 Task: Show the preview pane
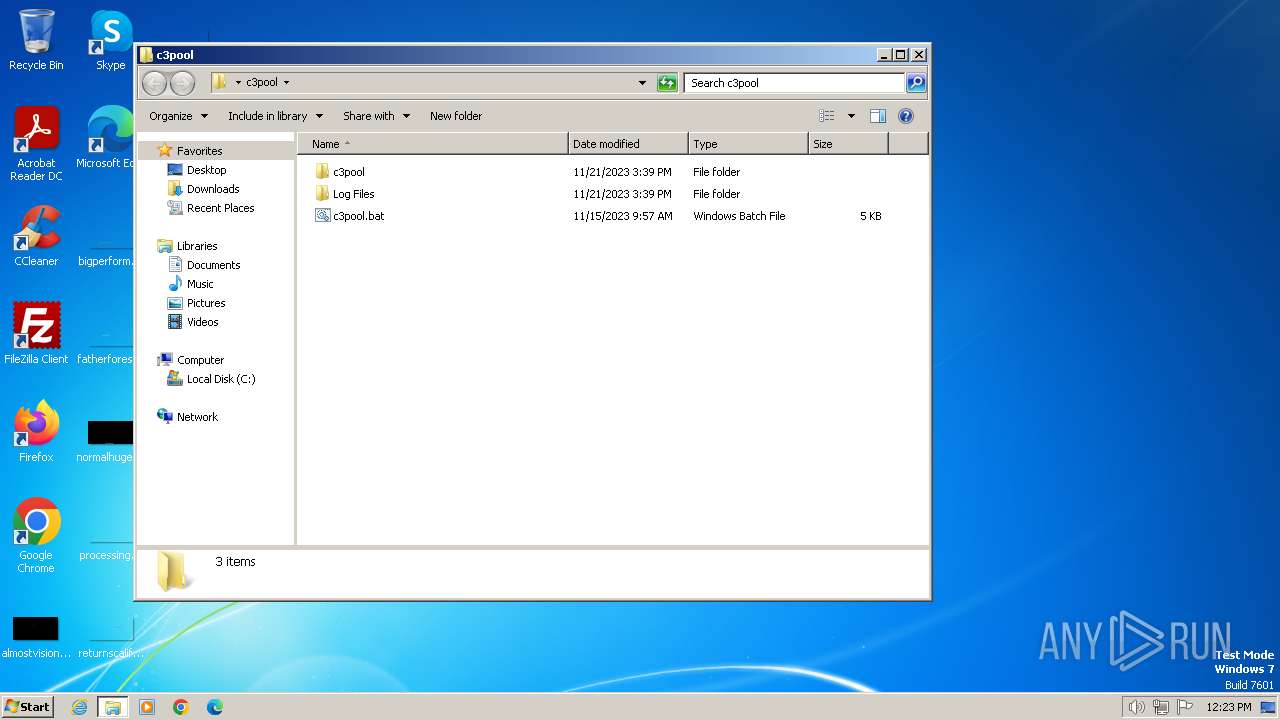click(878, 116)
